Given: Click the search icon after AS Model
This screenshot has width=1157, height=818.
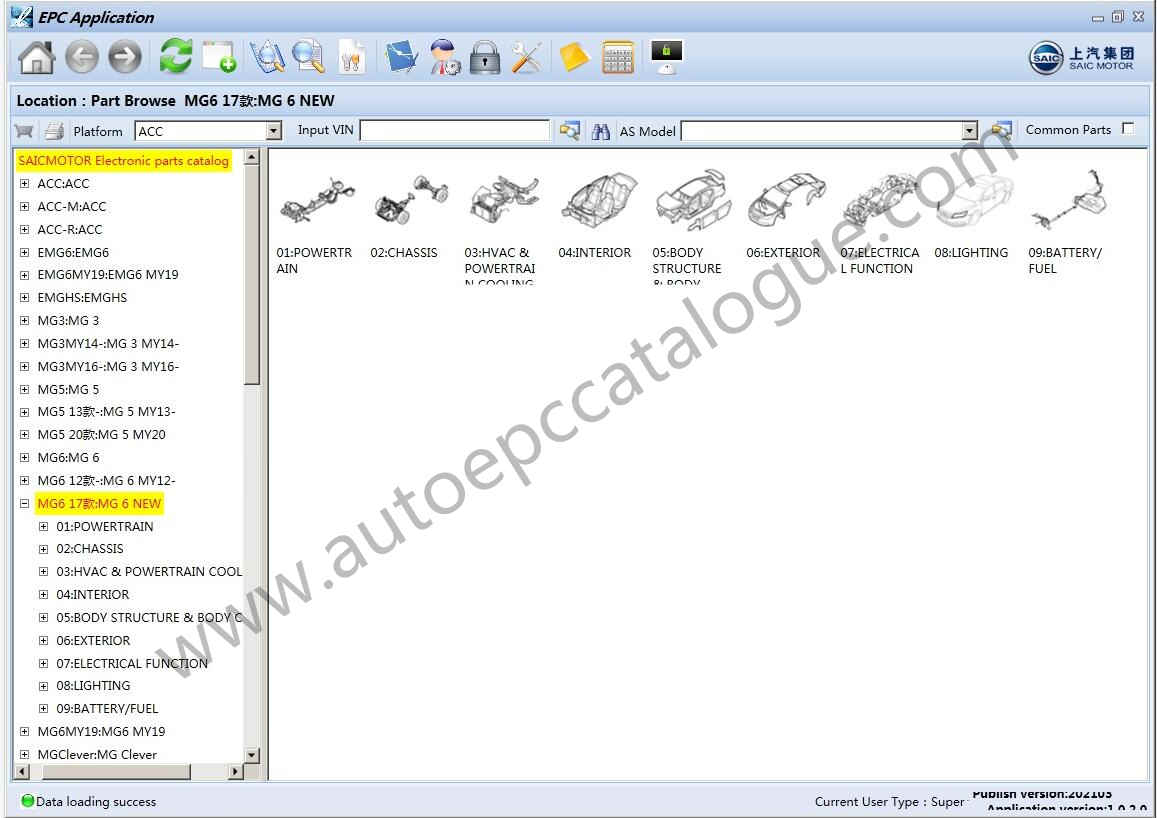Looking at the screenshot, I should coord(1001,131).
